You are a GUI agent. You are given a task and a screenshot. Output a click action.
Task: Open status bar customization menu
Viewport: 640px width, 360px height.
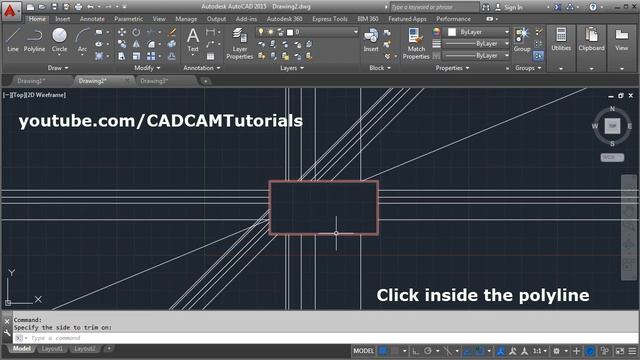pyautogui.click(x=632, y=351)
